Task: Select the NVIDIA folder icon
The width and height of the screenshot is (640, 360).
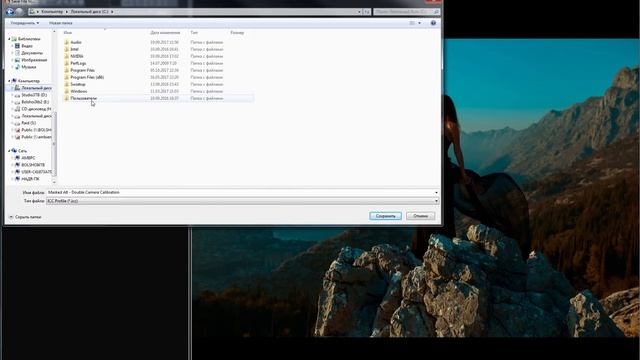Action: click(x=67, y=56)
